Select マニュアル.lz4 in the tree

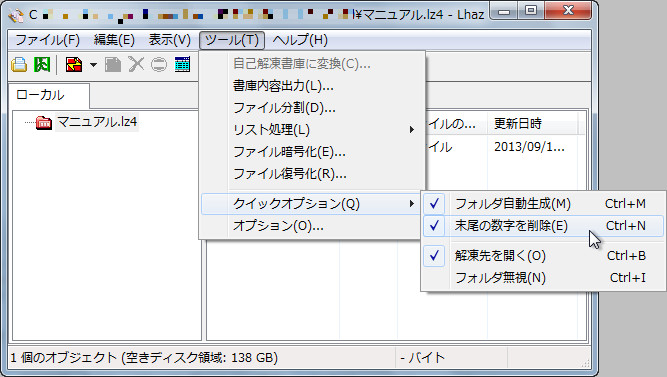[97, 123]
